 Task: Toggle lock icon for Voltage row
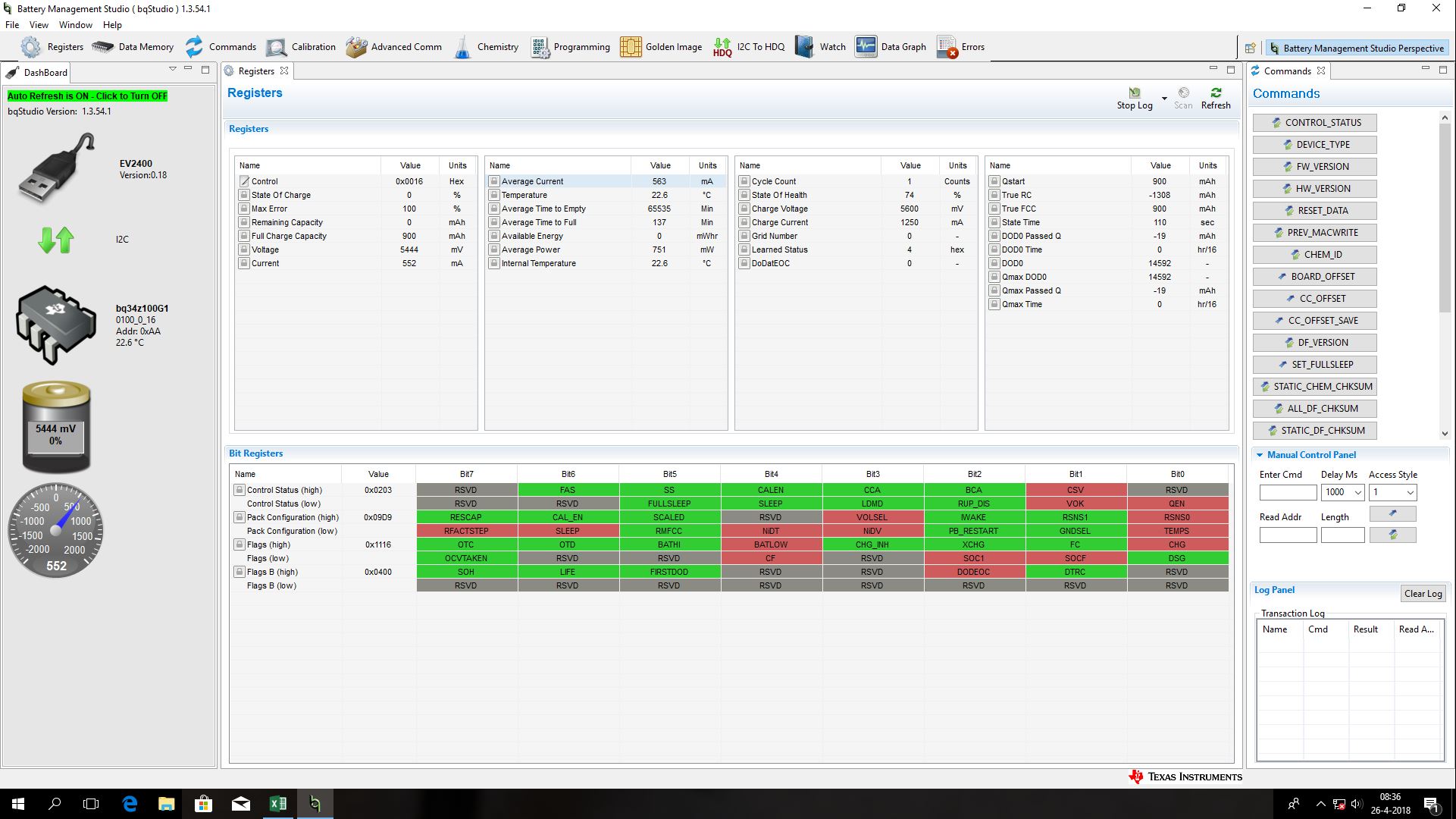click(244, 249)
